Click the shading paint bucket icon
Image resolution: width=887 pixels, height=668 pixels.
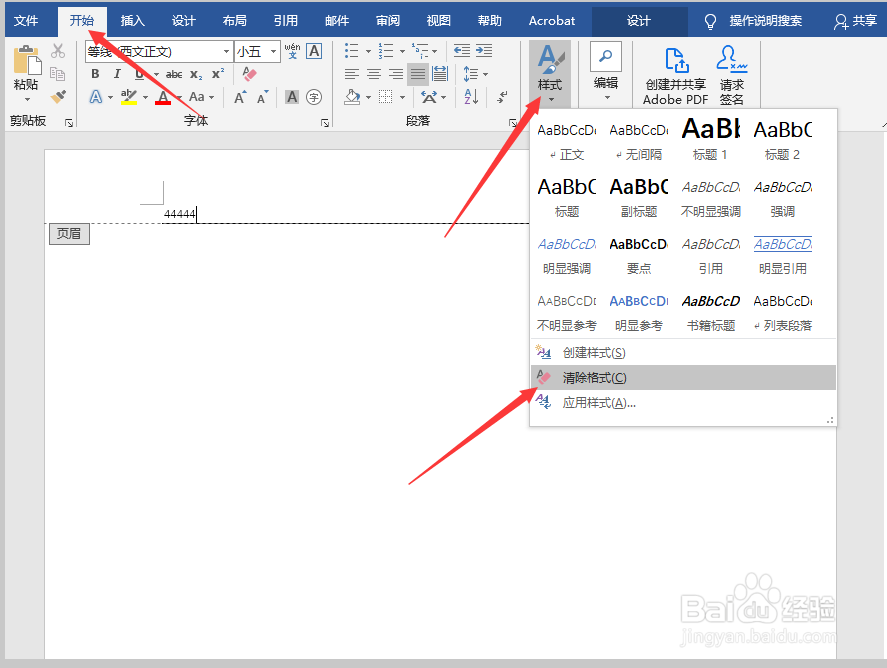[352, 97]
